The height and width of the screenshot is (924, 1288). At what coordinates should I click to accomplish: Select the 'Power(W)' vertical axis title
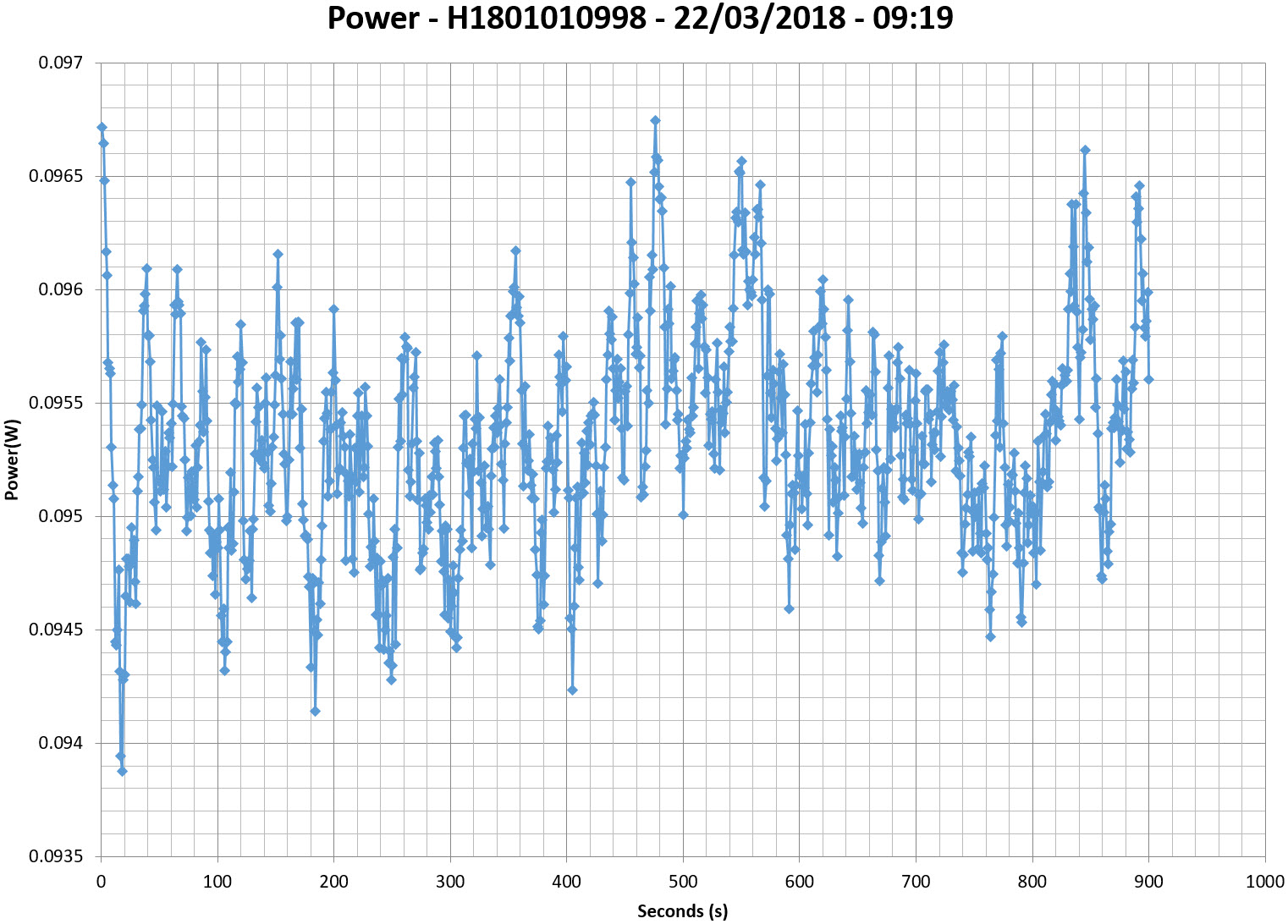12,459
